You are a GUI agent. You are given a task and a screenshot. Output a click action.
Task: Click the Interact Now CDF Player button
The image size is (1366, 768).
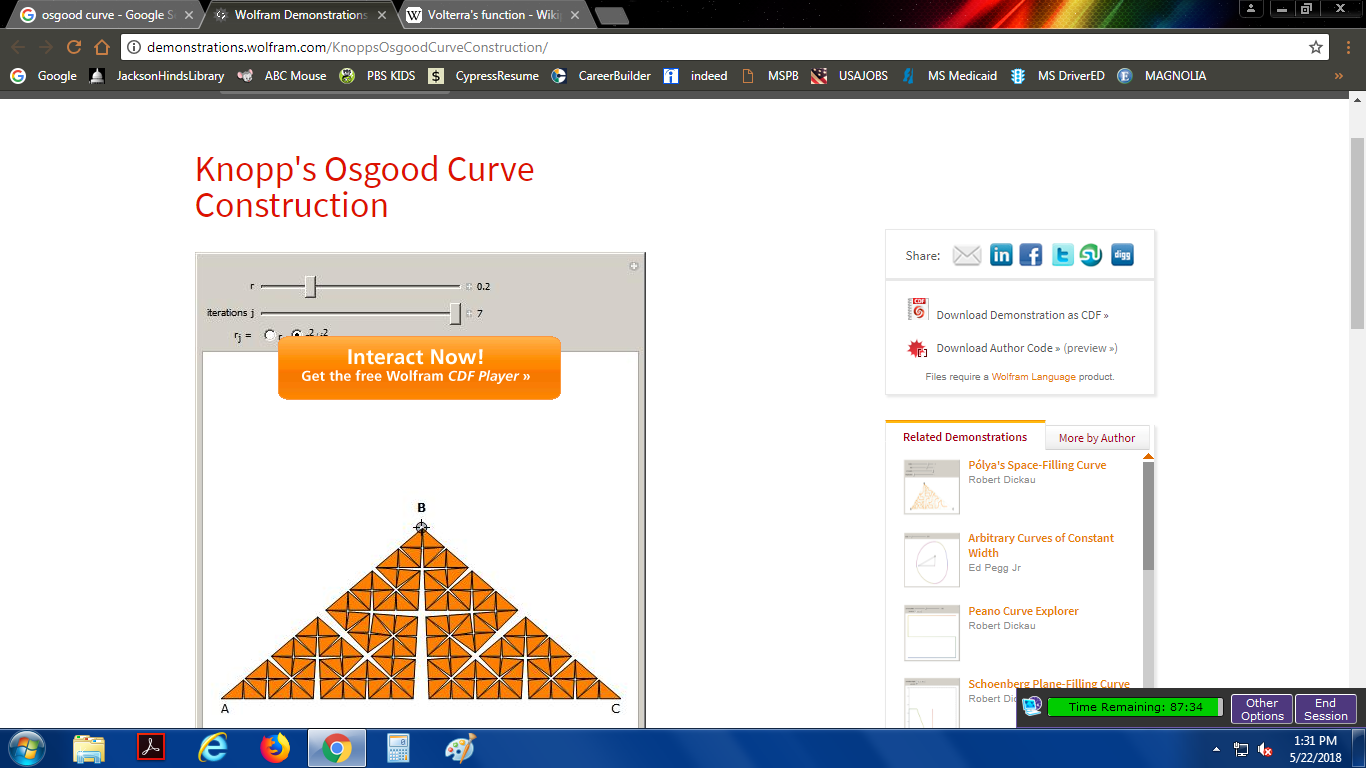(x=419, y=367)
